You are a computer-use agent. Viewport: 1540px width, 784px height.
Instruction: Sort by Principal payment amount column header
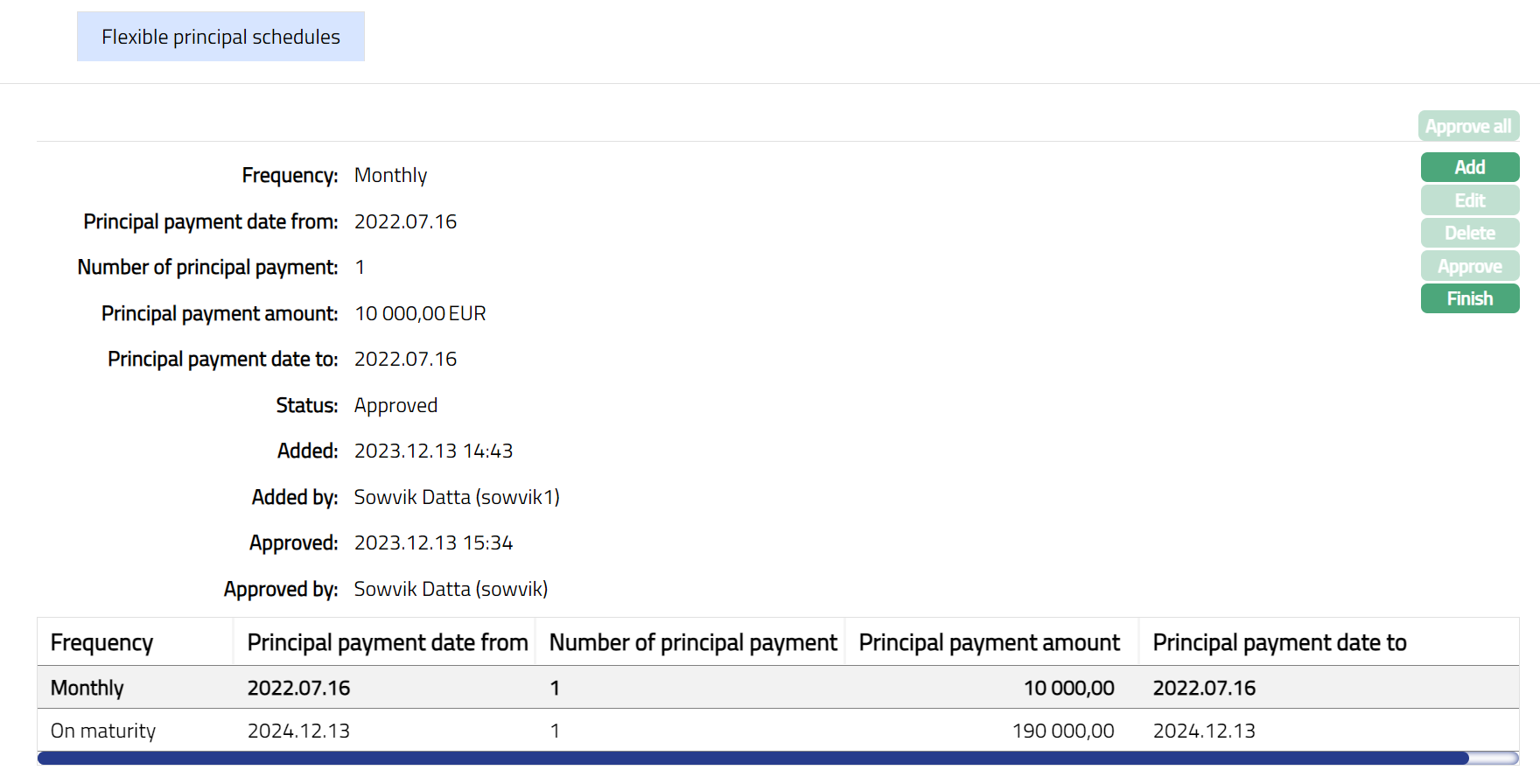click(x=989, y=642)
